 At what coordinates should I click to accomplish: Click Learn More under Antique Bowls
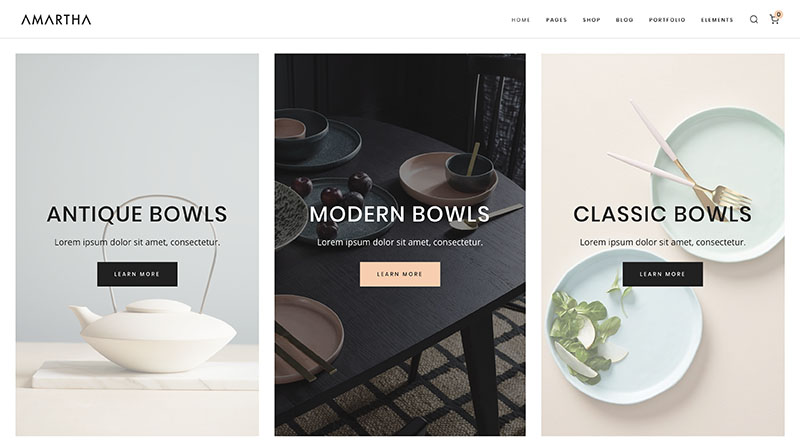(137, 274)
